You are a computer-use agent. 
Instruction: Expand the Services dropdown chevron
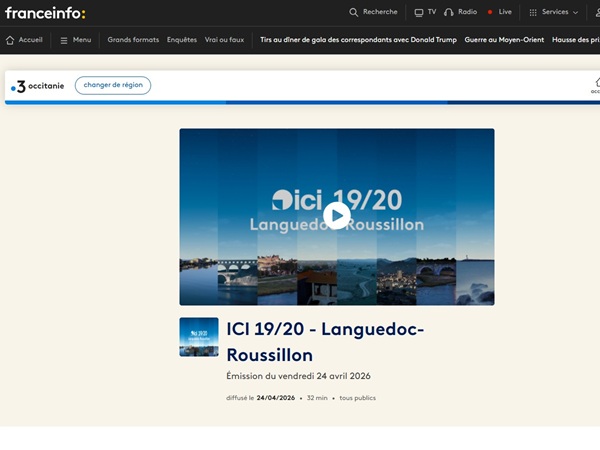pos(575,13)
